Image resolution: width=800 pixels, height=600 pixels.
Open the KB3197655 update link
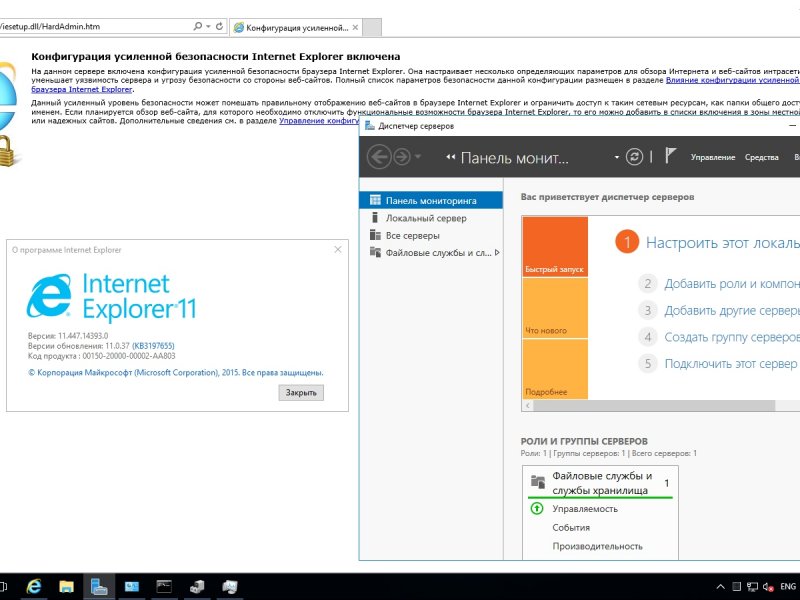pos(153,346)
